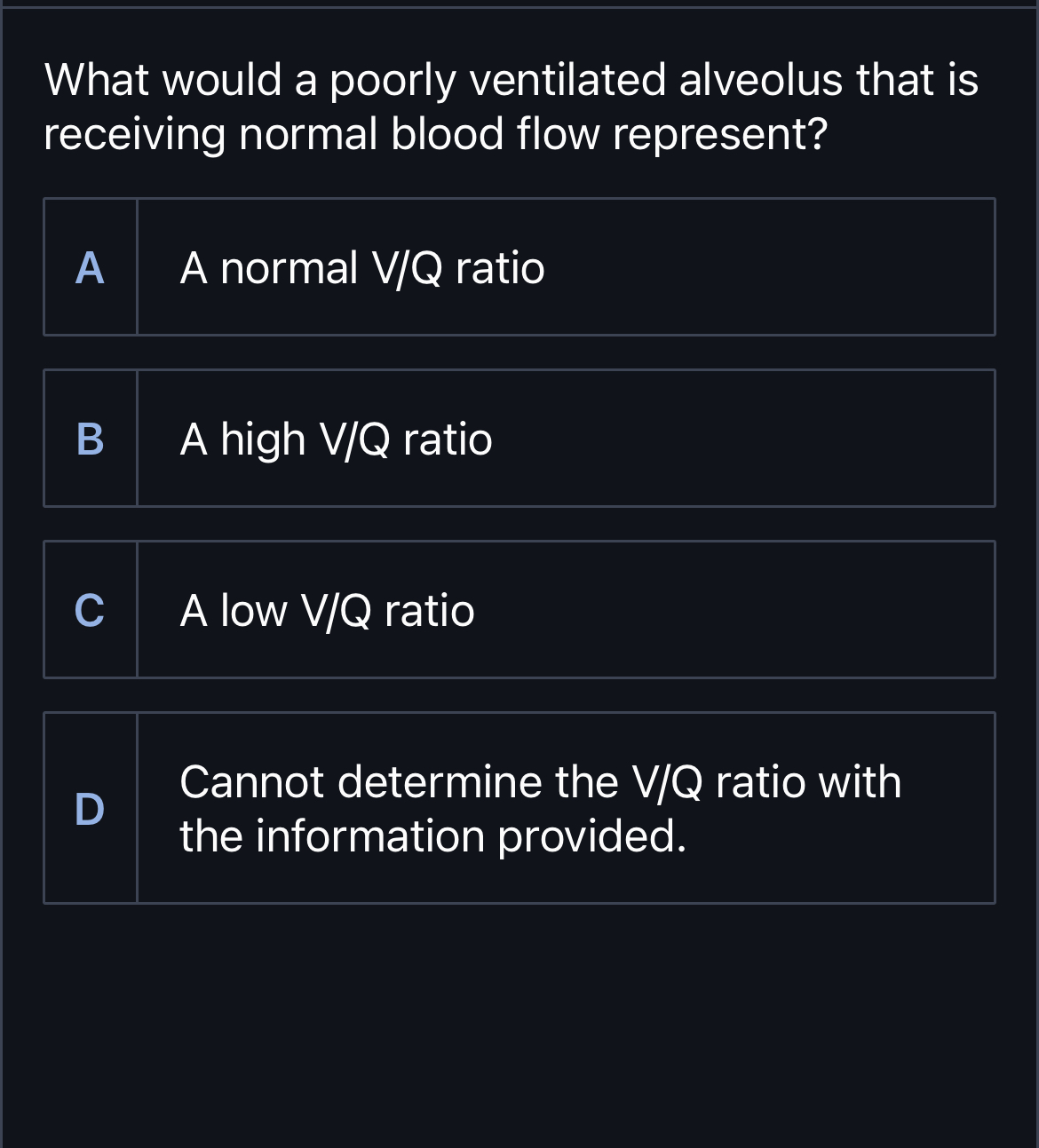Click inside option A's answer box
This screenshot has width=1039, height=1148.
(568, 266)
